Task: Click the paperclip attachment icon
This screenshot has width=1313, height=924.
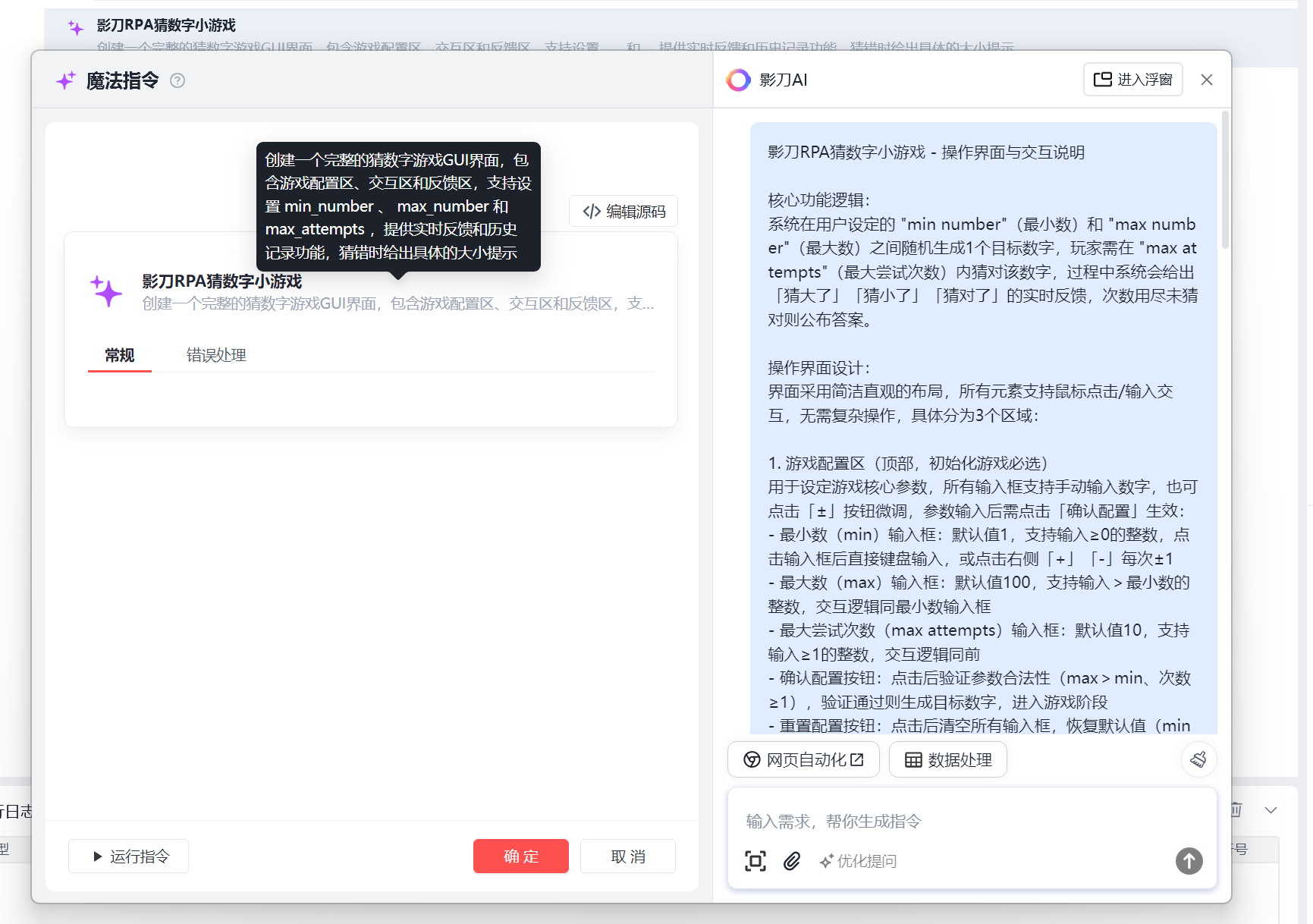Action: pyautogui.click(x=792, y=861)
